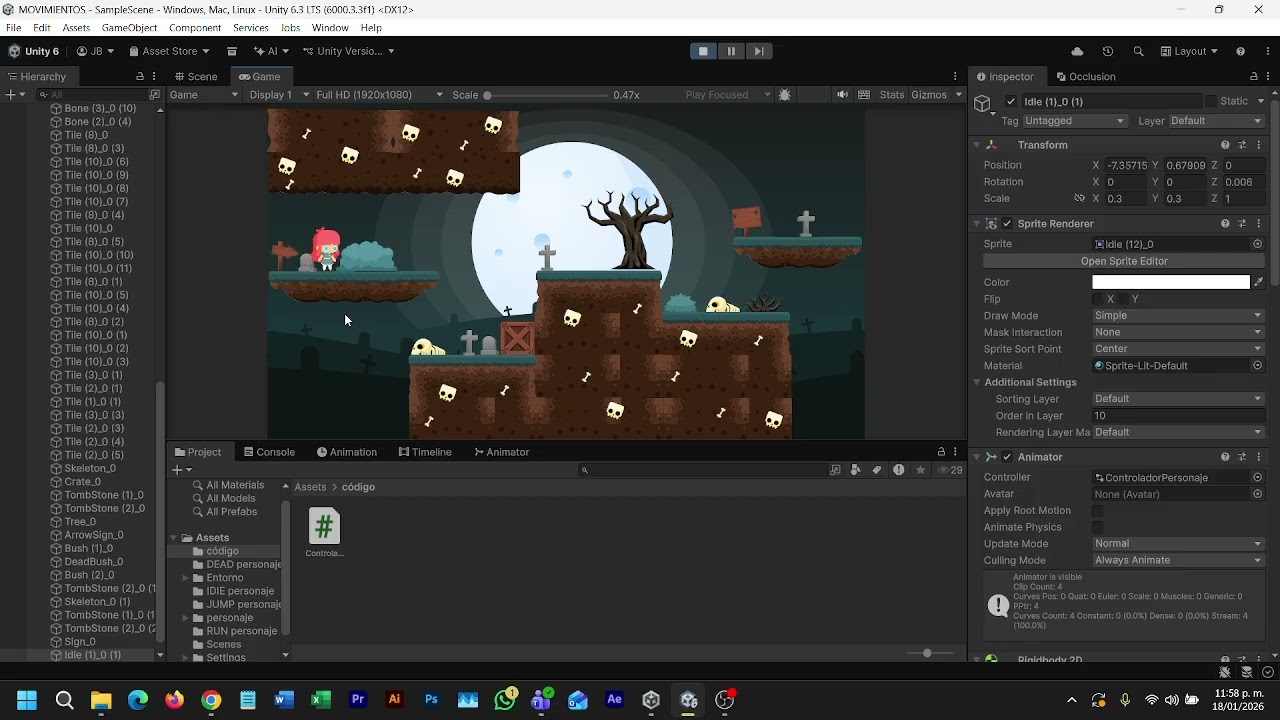The image size is (1280, 720).
Task: Open the Help question mark icon
Action: point(1240,51)
